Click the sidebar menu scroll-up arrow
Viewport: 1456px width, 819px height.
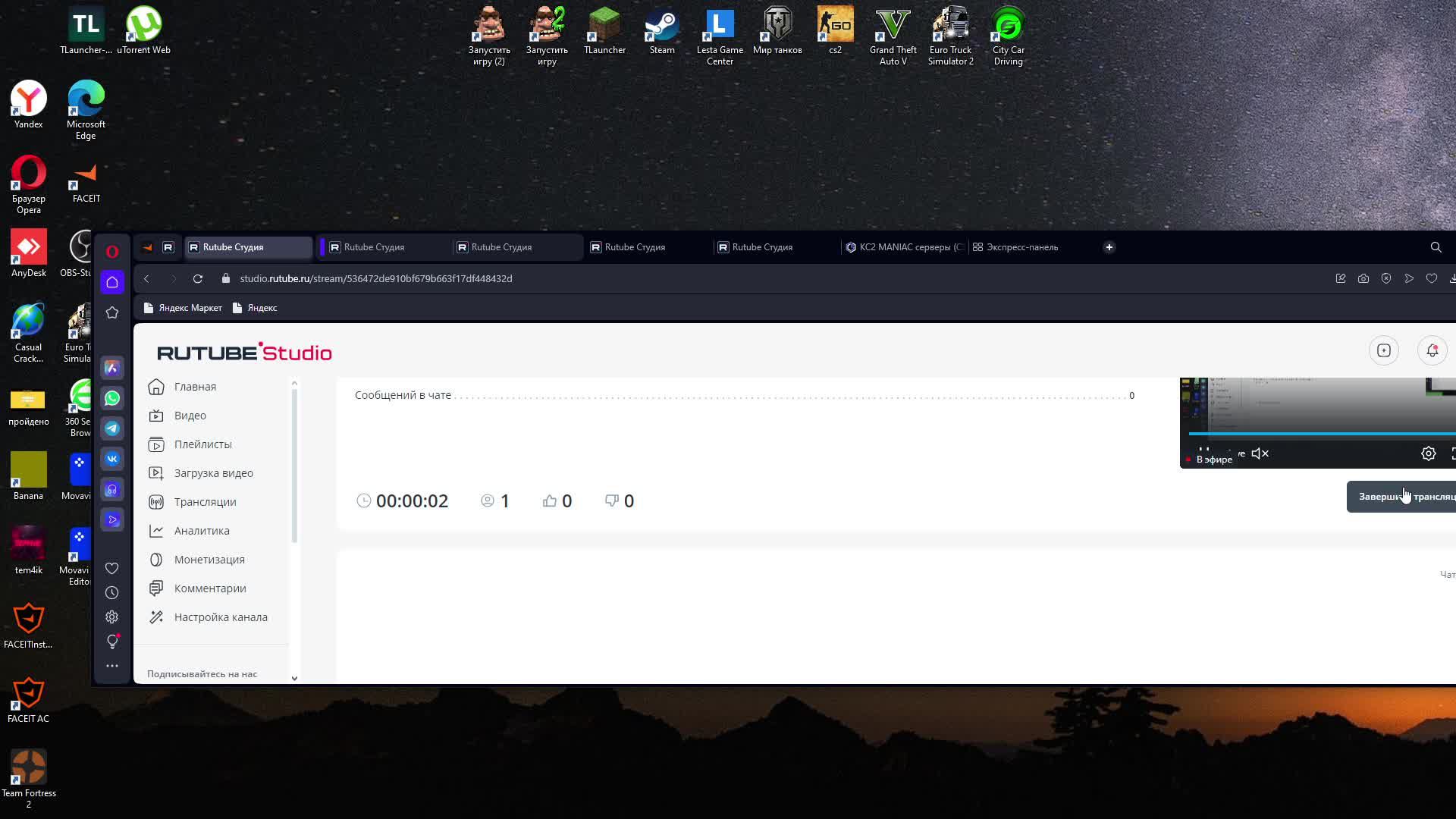(x=294, y=383)
